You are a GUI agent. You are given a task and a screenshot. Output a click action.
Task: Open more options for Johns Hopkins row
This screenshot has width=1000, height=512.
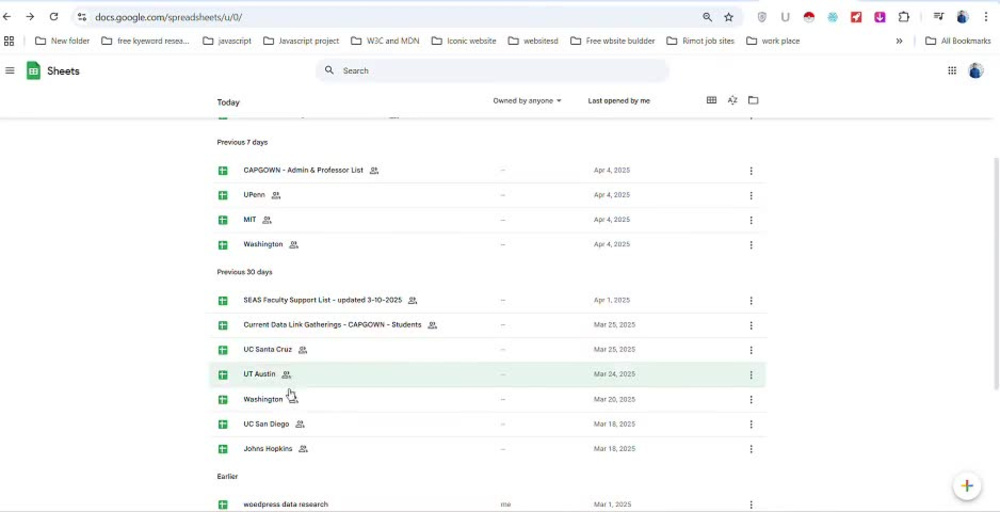[x=751, y=449]
